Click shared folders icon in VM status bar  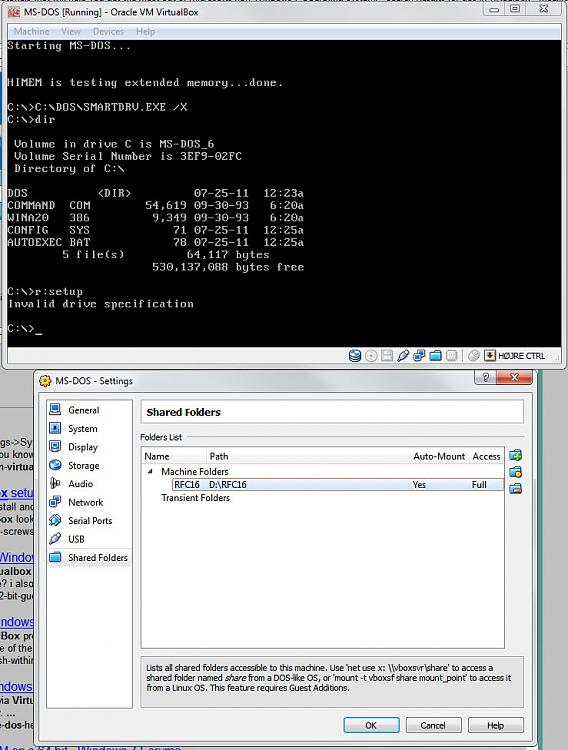point(435,356)
